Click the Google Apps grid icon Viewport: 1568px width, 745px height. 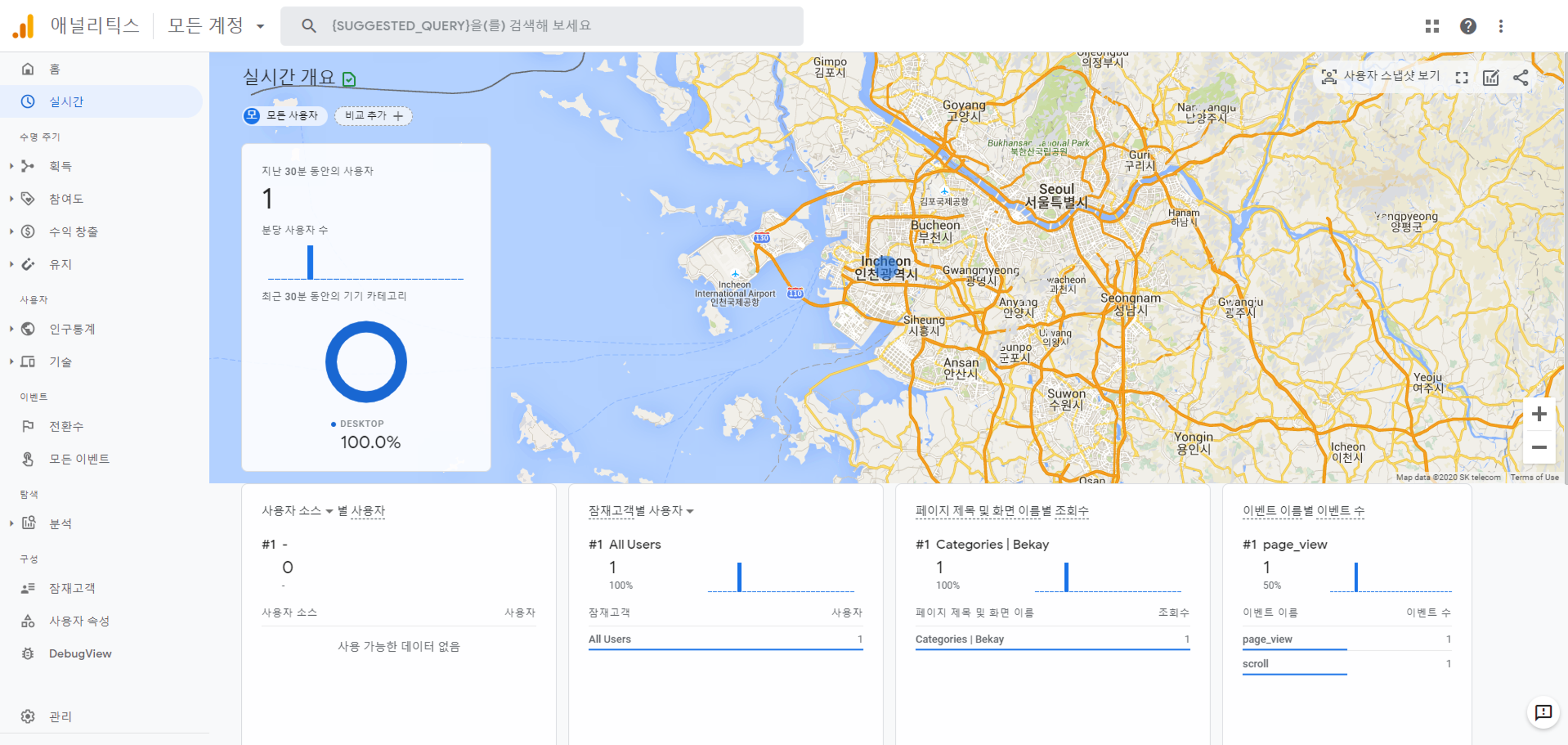(x=1431, y=26)
